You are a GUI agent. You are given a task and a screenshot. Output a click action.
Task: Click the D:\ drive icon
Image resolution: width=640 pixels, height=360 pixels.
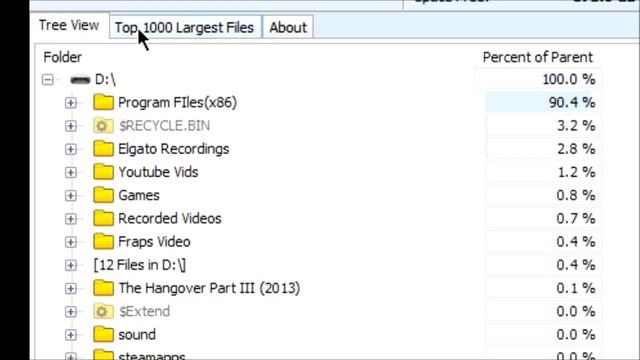80,80
